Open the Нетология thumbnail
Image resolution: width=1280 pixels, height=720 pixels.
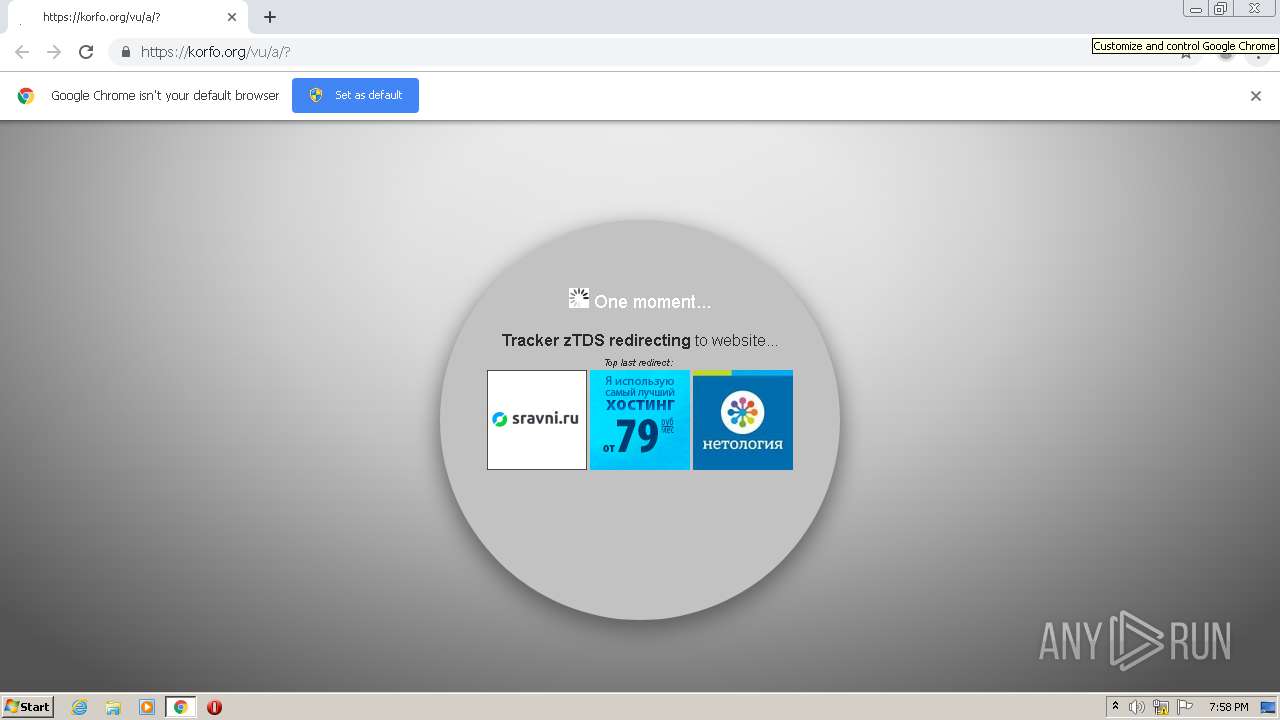[x=743, y=420]
